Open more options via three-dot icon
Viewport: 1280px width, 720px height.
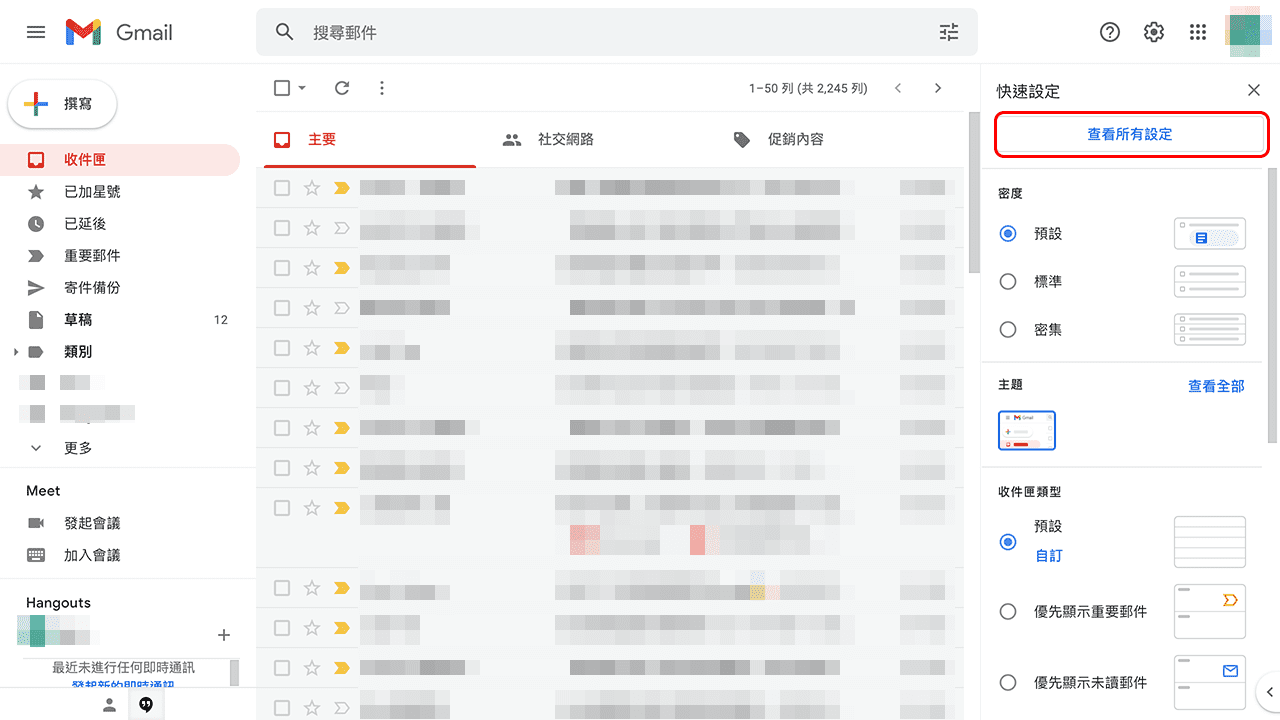click(381, 88)
